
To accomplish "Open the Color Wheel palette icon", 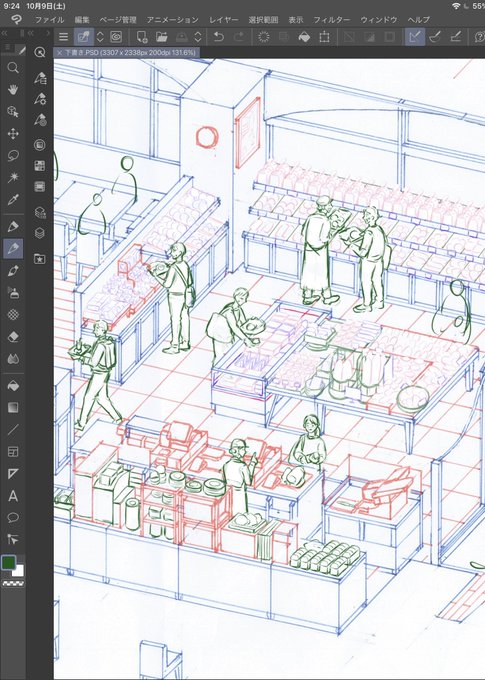I will pos(39,145).
